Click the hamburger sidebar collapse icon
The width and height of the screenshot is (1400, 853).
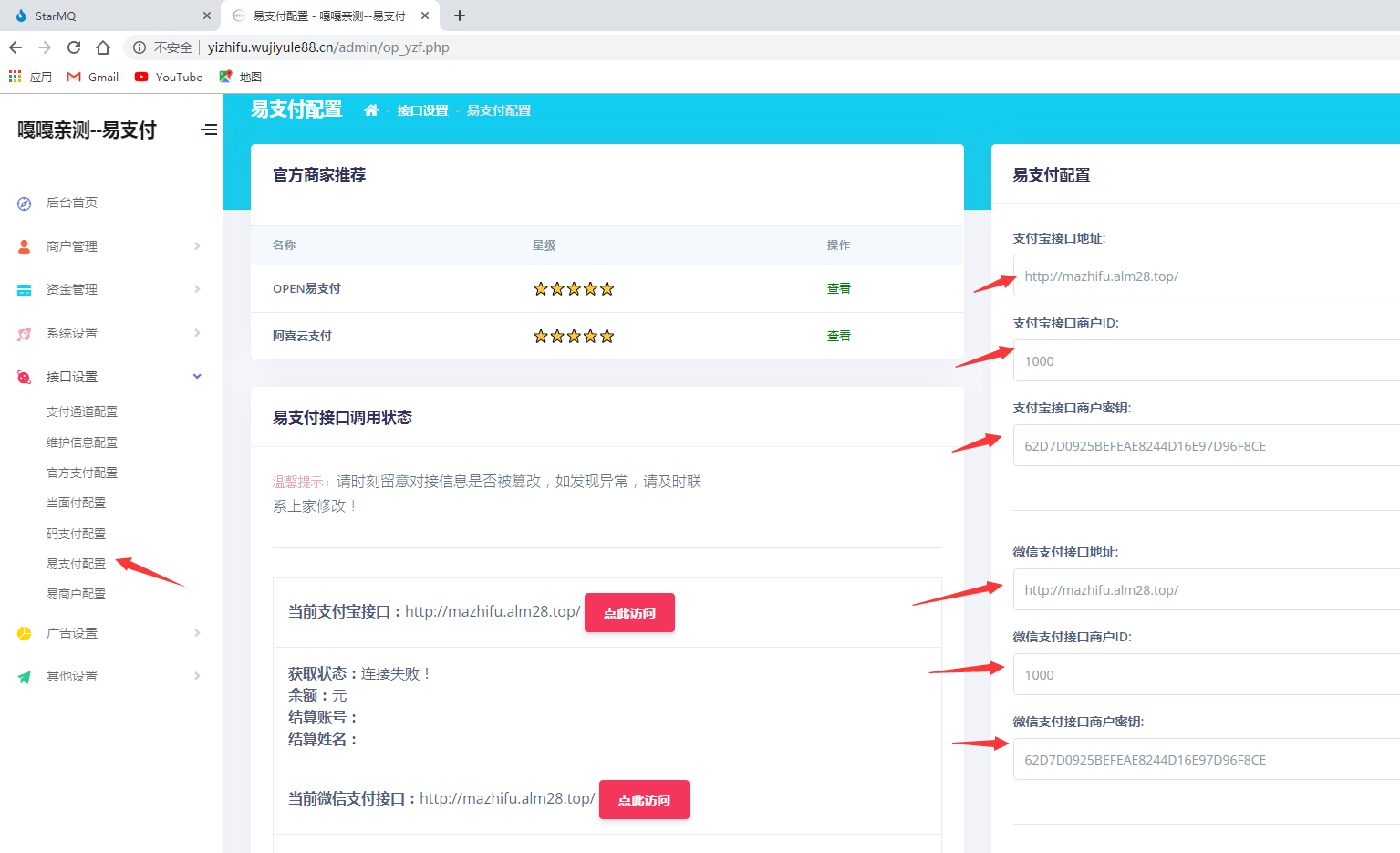click(x=209, y=130)
